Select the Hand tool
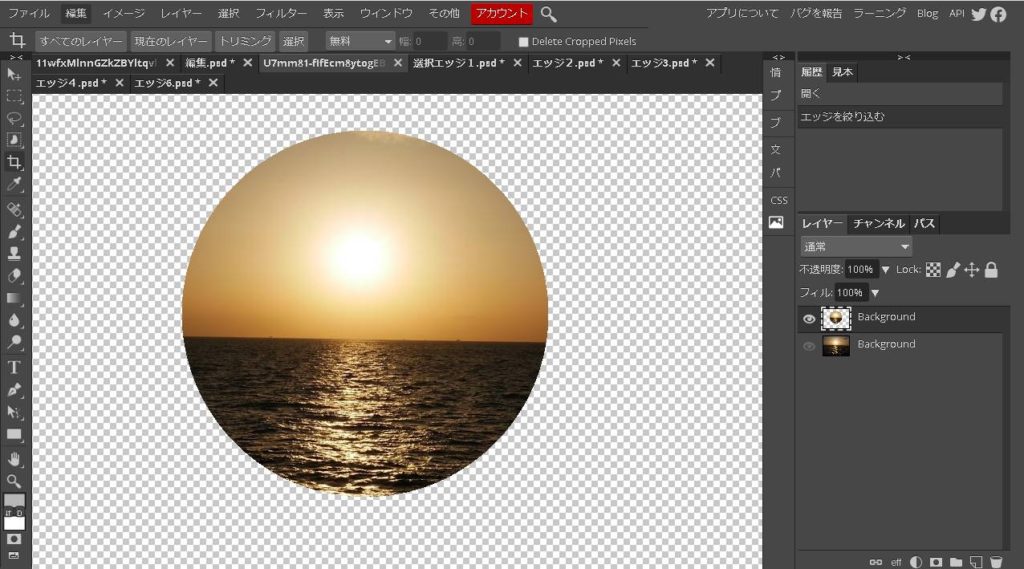Image resolution: width=1024 pixels, height=569 pixels. click(14, 458)
